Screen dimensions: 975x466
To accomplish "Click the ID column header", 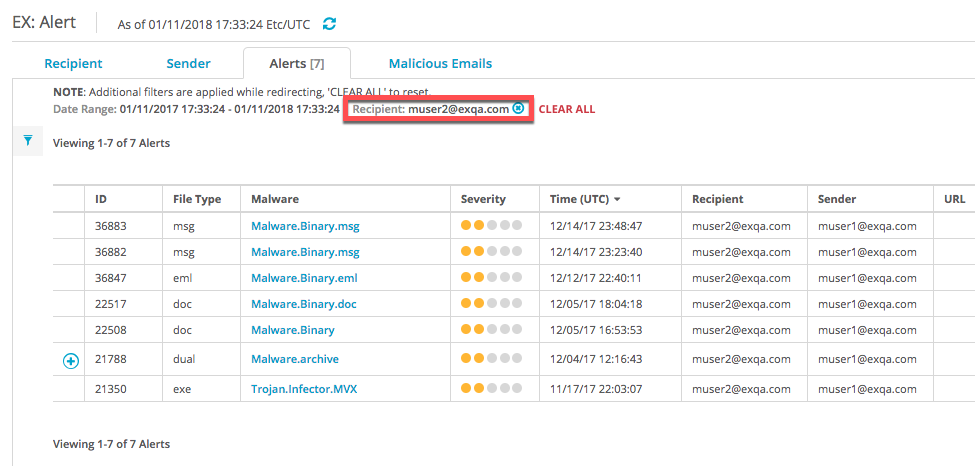I will 101,200.
